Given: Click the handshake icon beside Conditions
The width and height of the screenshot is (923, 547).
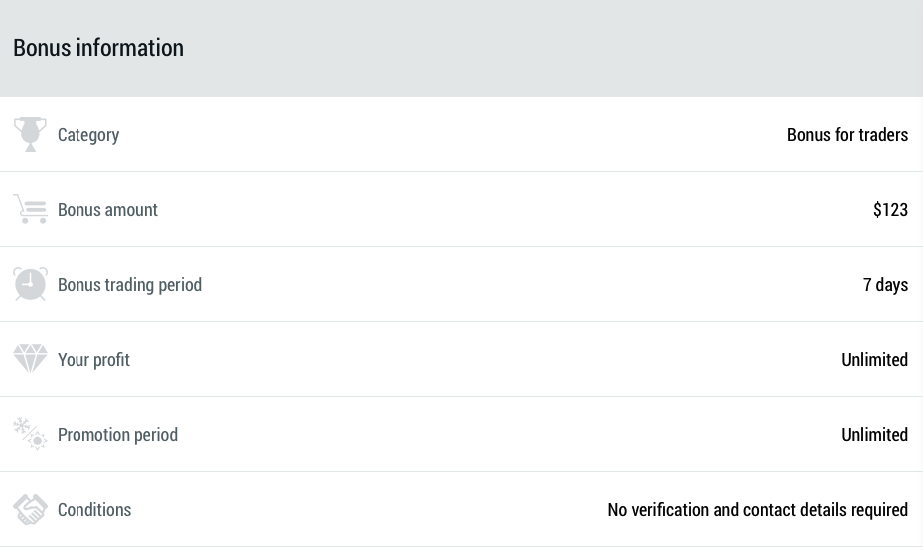Looking at the screenshot, I should (30, 509).
